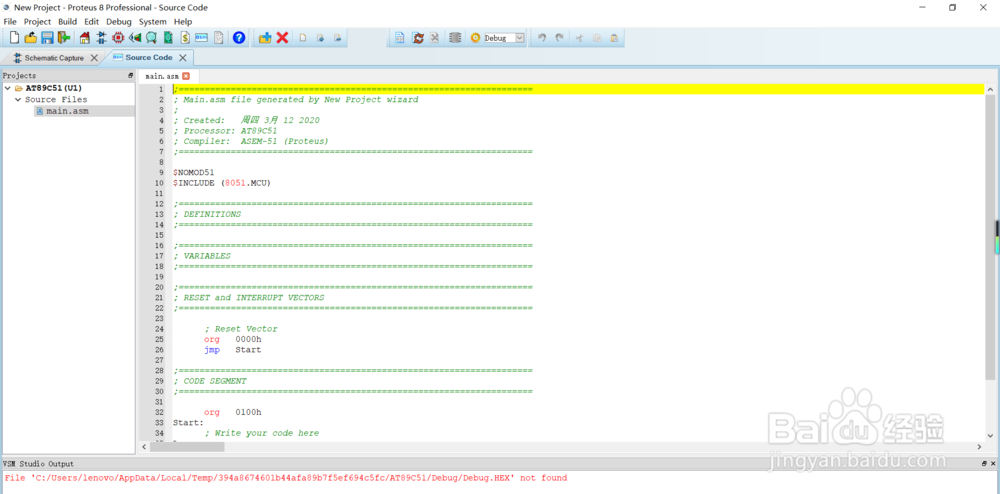The height and width of the screenshot is (494, 1000).
Task: Add a new project folder icon
Action: click(x=265, y=38)
